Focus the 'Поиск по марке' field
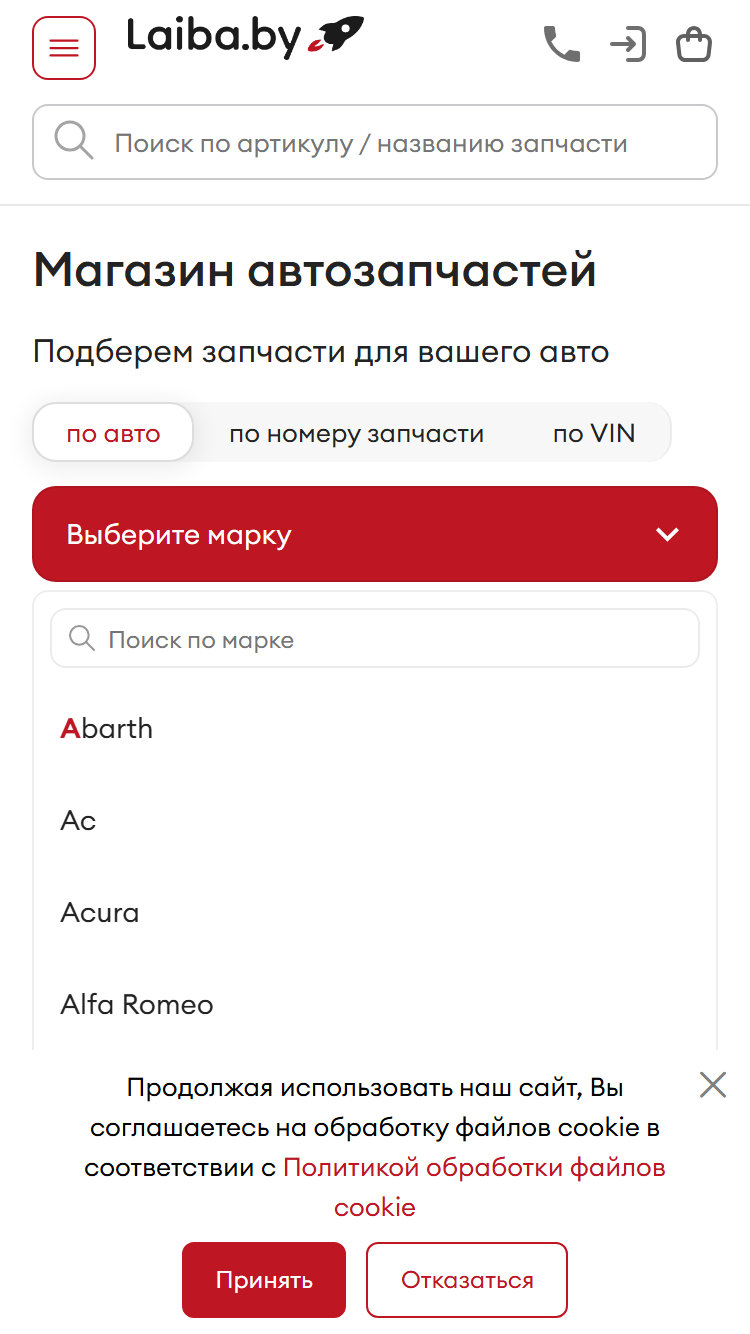 pos(375,638)
